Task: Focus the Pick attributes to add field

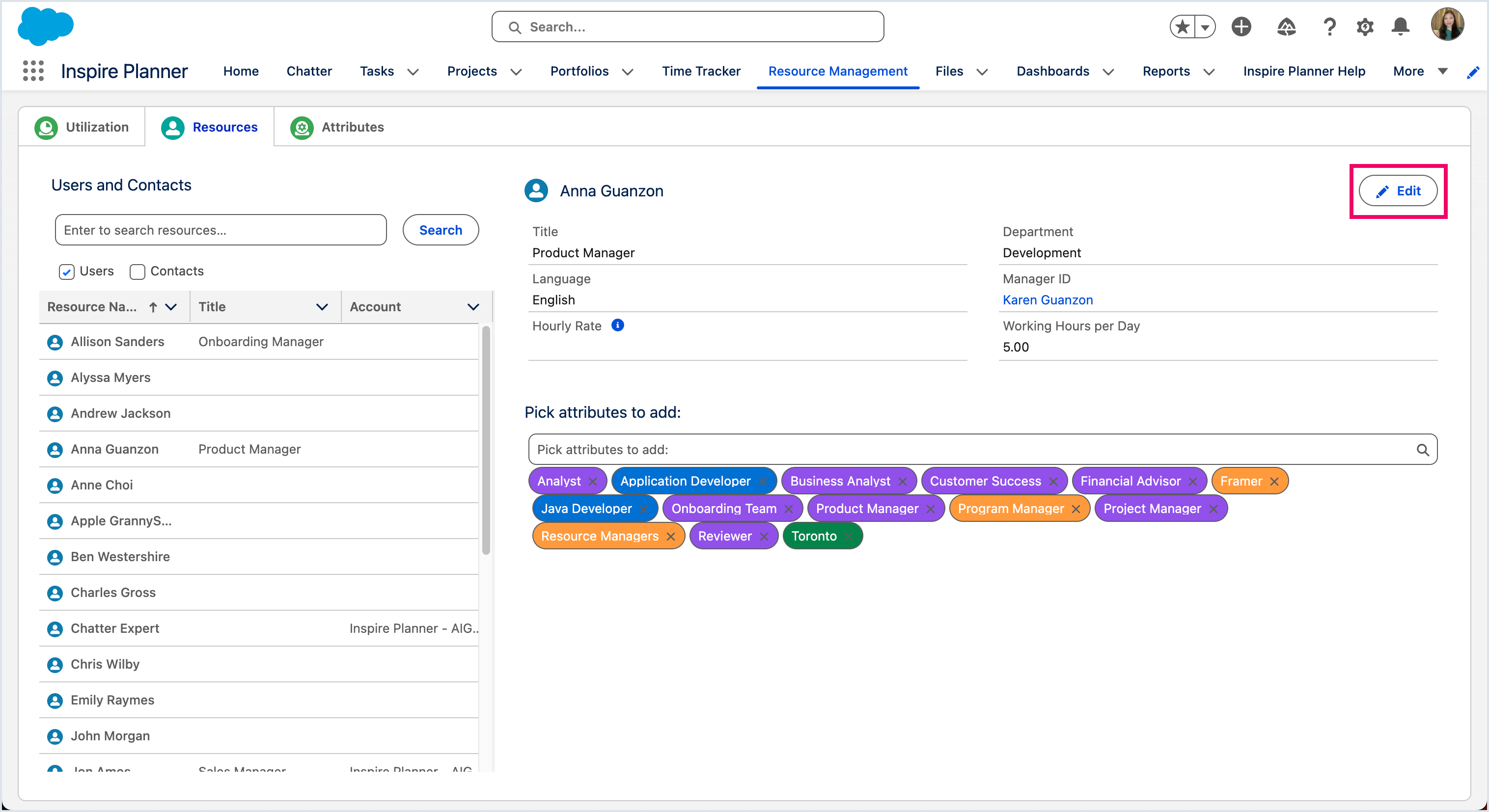Action: 983,450
